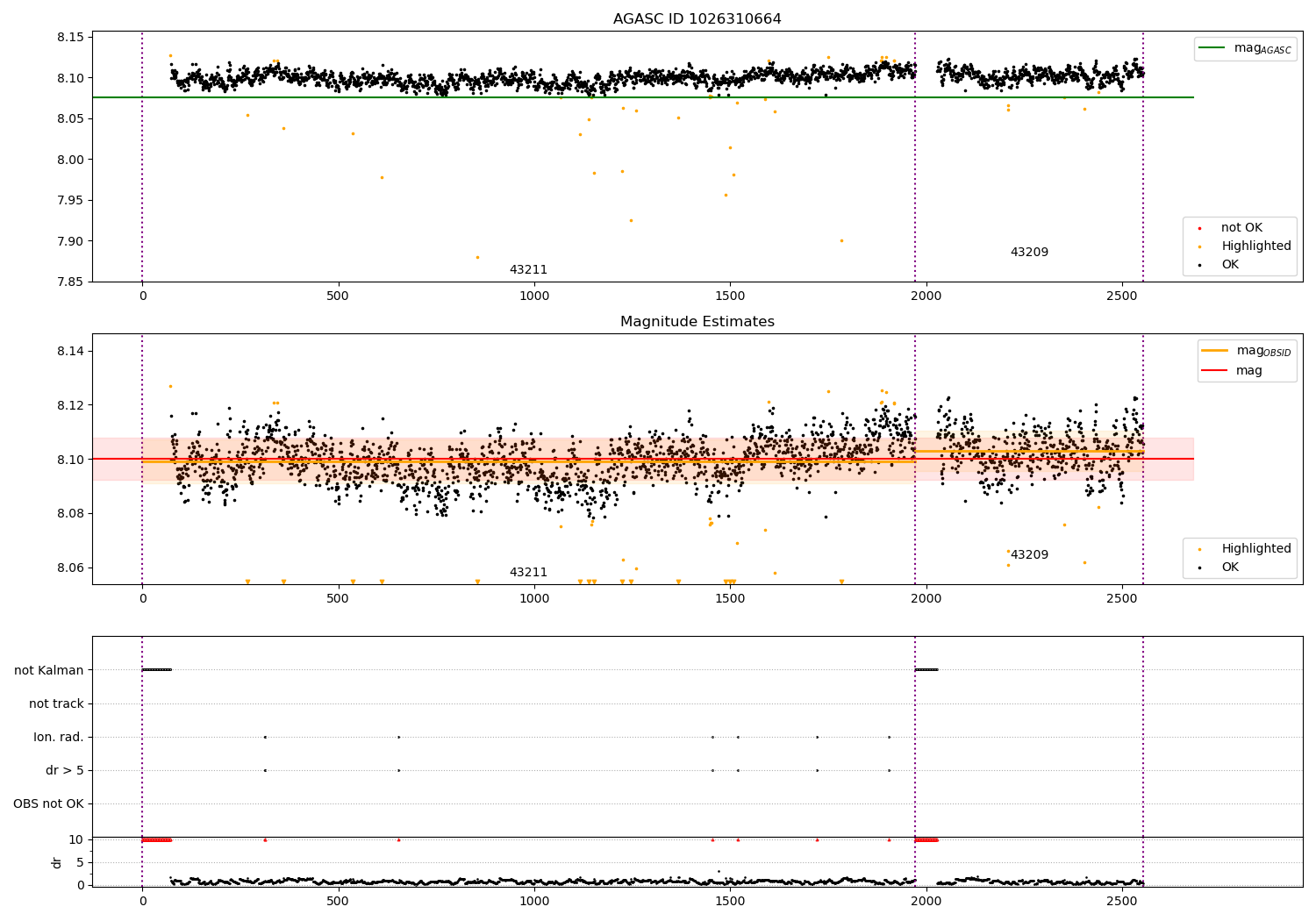Click the 5 tick on the dr axis
The width and height of the screenshot is (1316, 921).
[80, 863]
